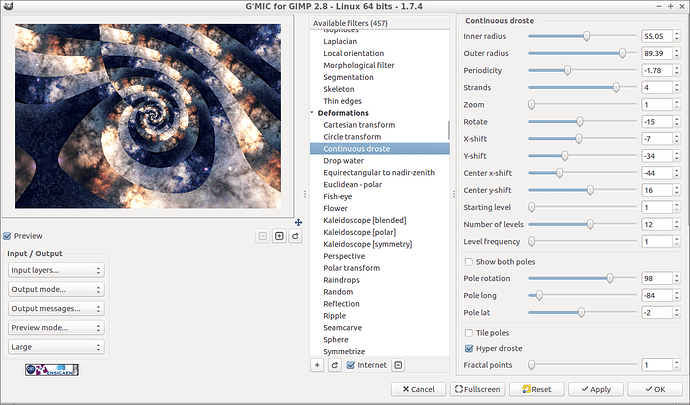Screen dimensions: 690x405
Task: Click the navigation cross icon under preview image
Action: (299, 222)
